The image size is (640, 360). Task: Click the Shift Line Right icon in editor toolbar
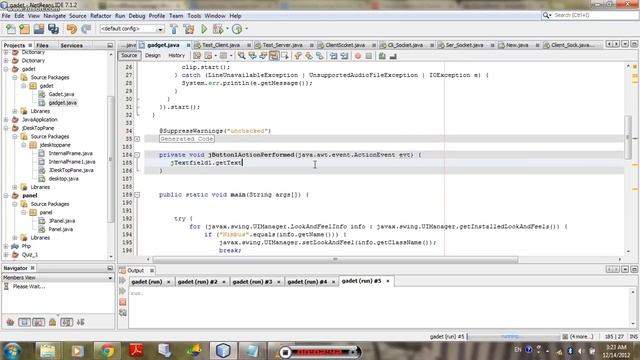pyautogui.click(x=344, y=56)
